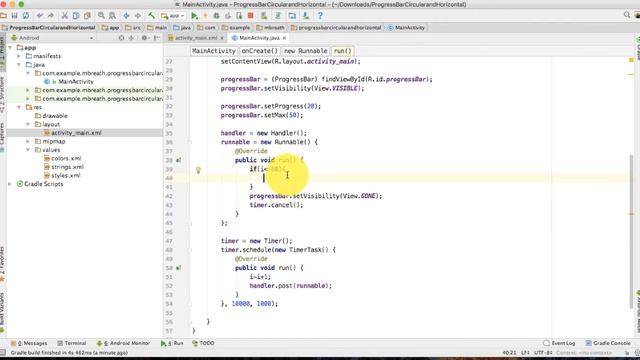Collapse the java folder node
This screenshot has height=360, width=640.
pos(19,65)
